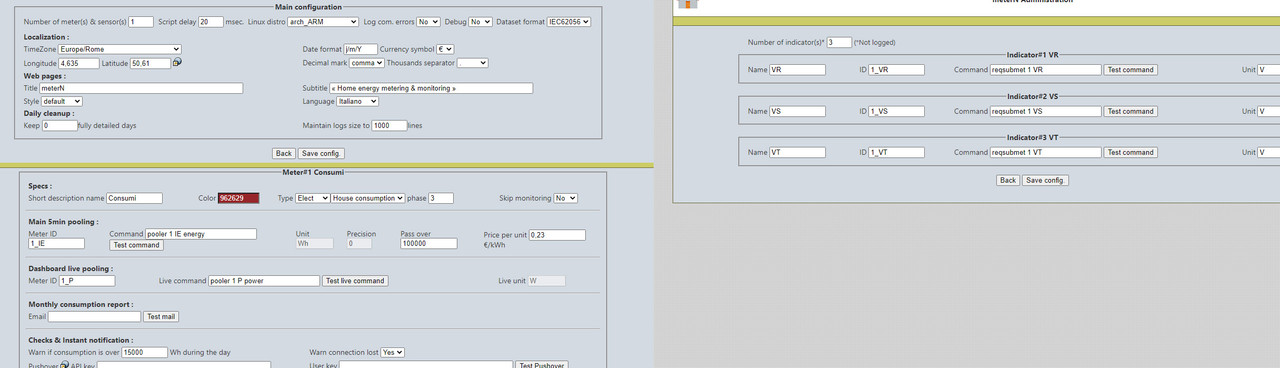Click the Dashboard live Meter ID field

click(88, 281)
